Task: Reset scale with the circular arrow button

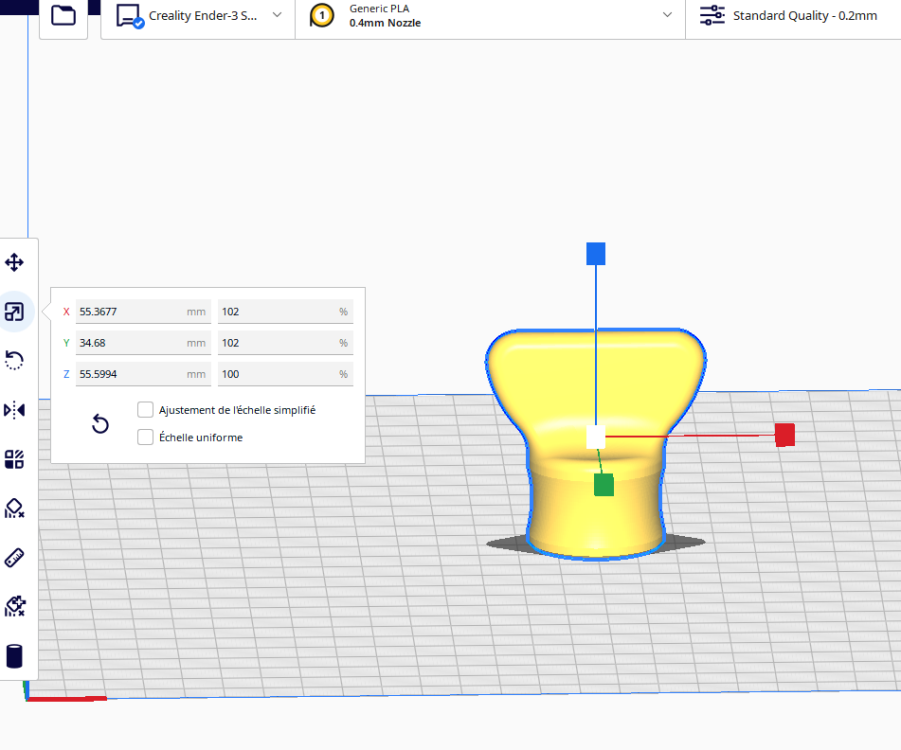Action: click(x=100, y=424)
